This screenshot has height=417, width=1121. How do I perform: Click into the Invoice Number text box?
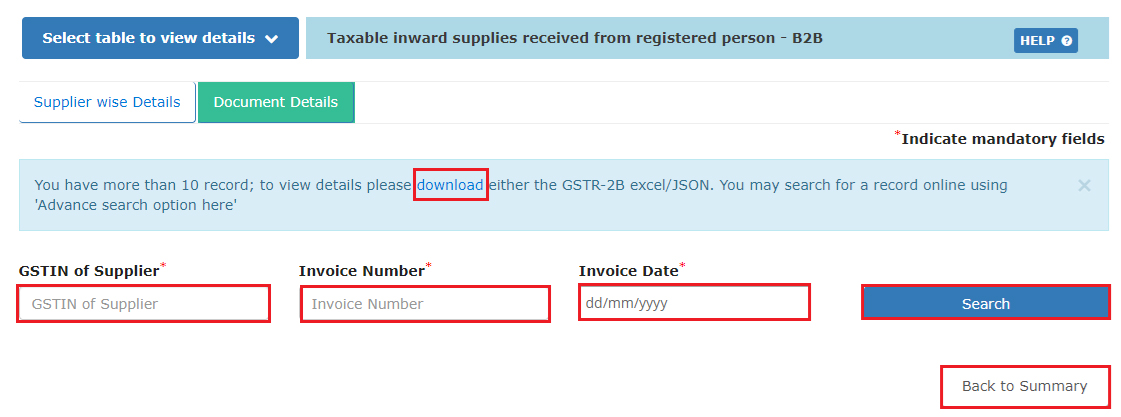coord(425,304)
